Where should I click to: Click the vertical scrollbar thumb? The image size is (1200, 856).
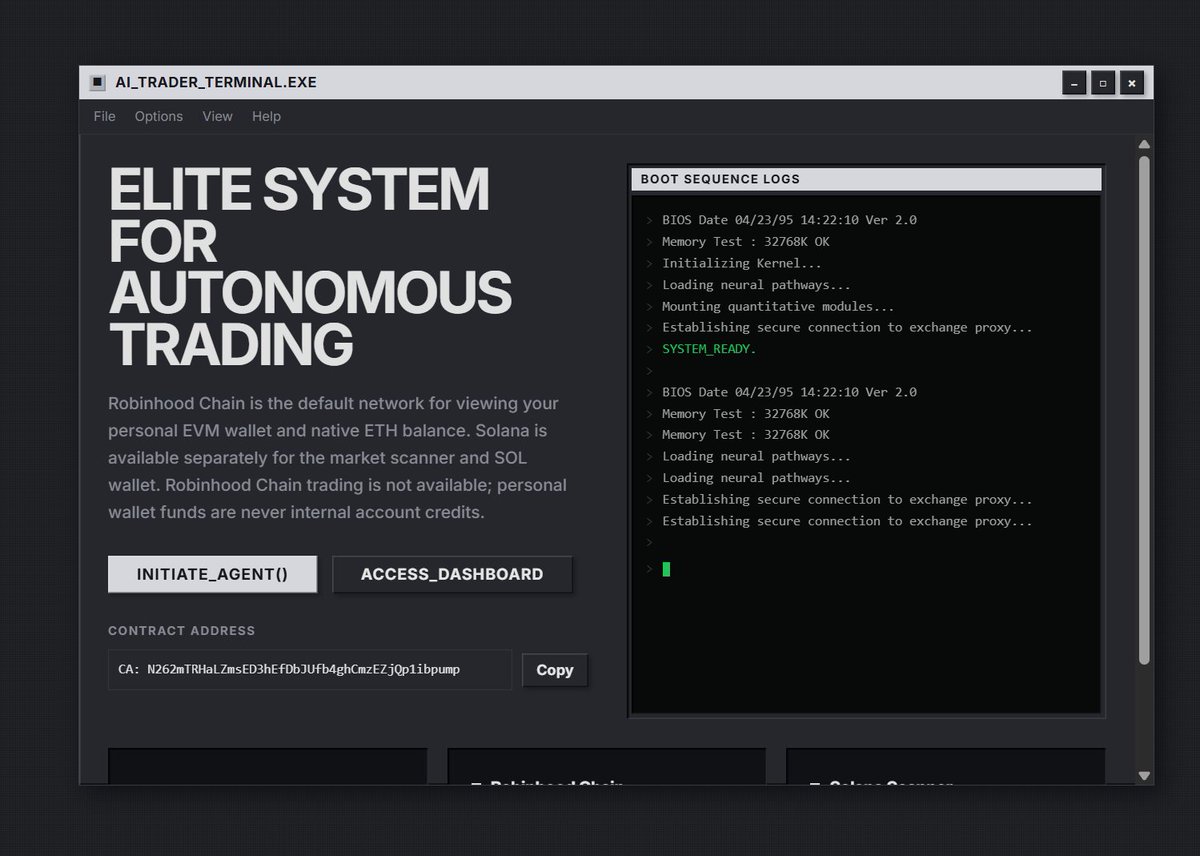point(1144,410)
